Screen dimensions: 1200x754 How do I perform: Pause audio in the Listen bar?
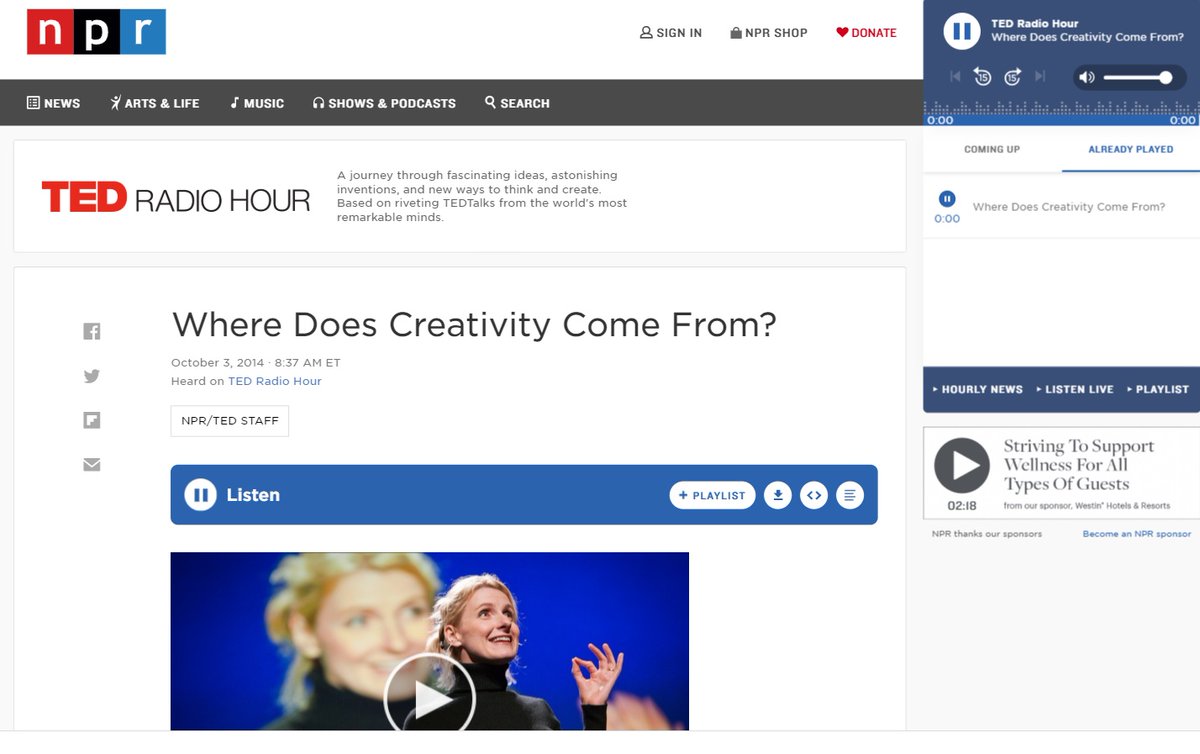[x=200, y=495]
